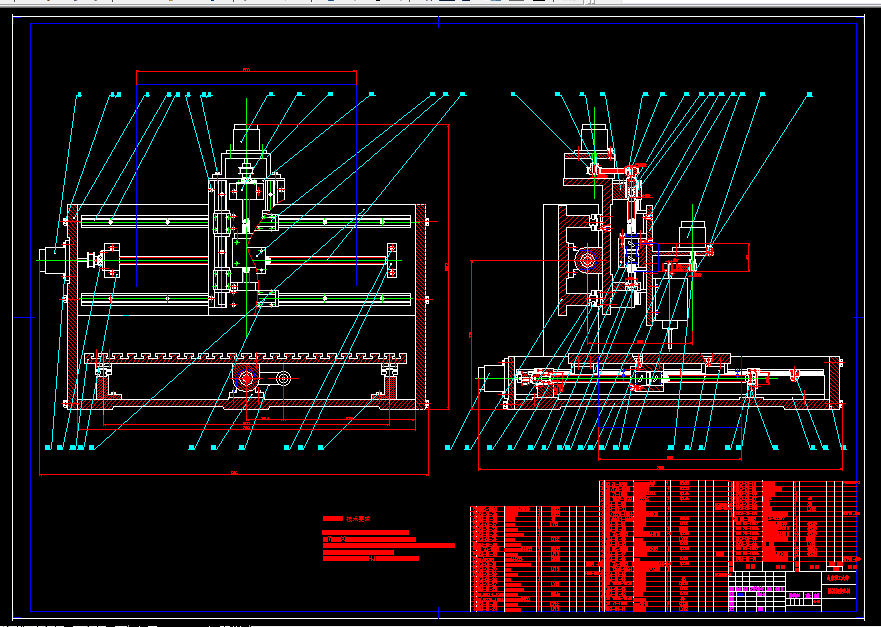Select the large blue-ringed circle beneath the worktable

pos(246,378)
